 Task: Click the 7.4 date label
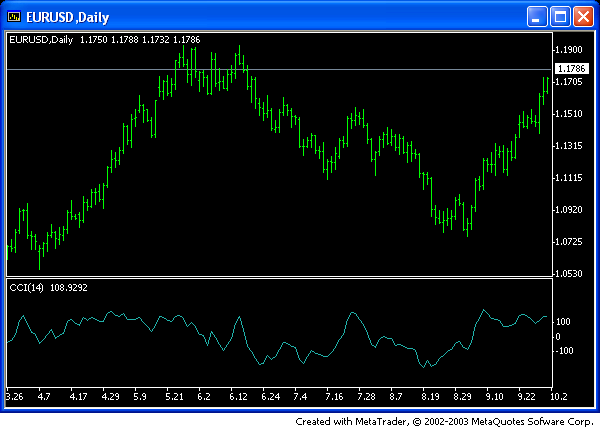point(300,396)
